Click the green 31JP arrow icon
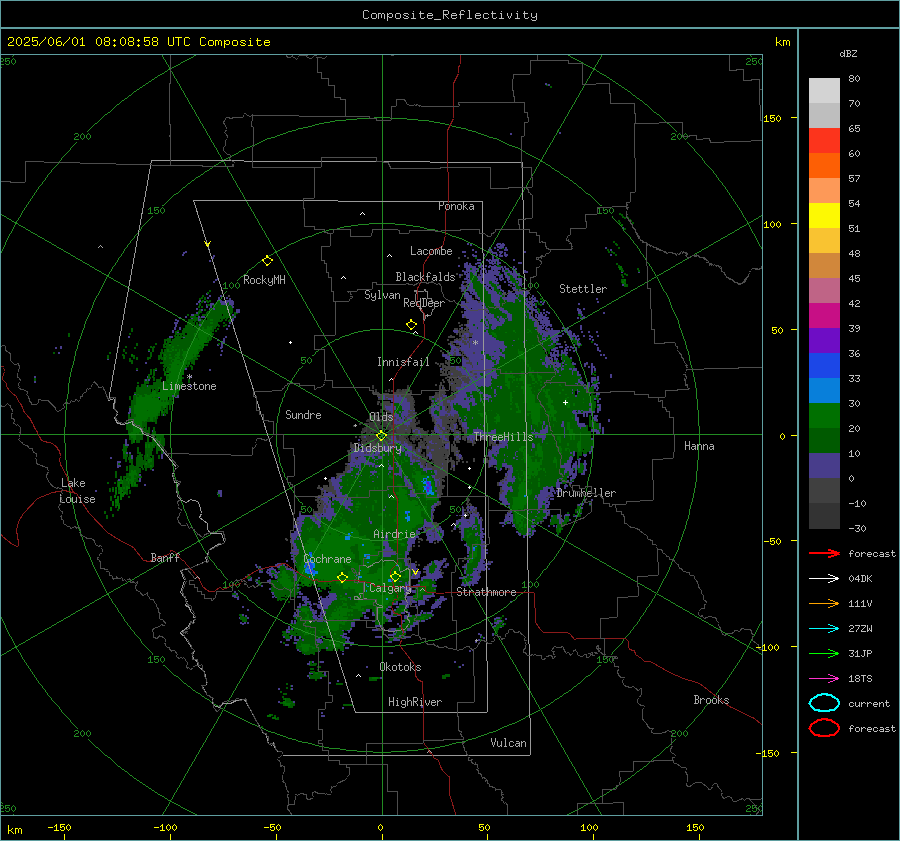900x841 pixels. pos(824,653)
